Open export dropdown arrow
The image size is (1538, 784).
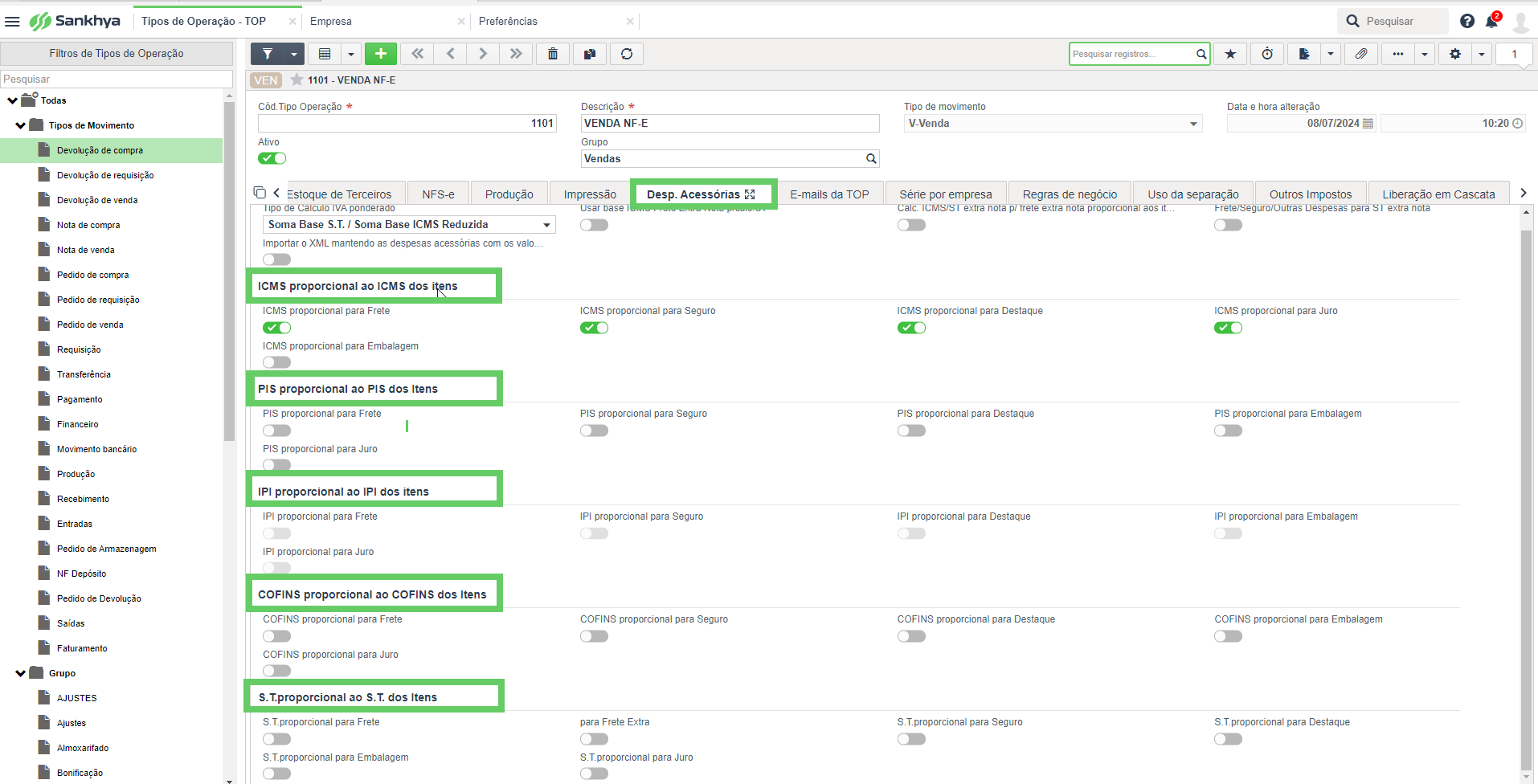1331,54
